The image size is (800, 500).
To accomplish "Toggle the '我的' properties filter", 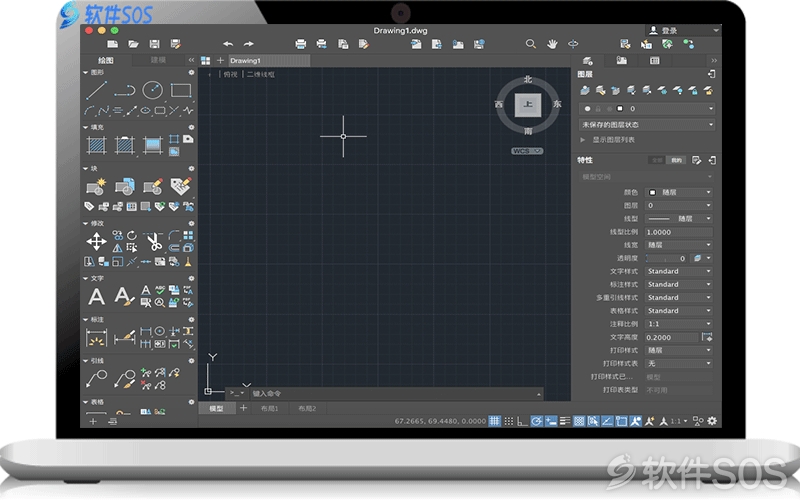I will 676,160.
